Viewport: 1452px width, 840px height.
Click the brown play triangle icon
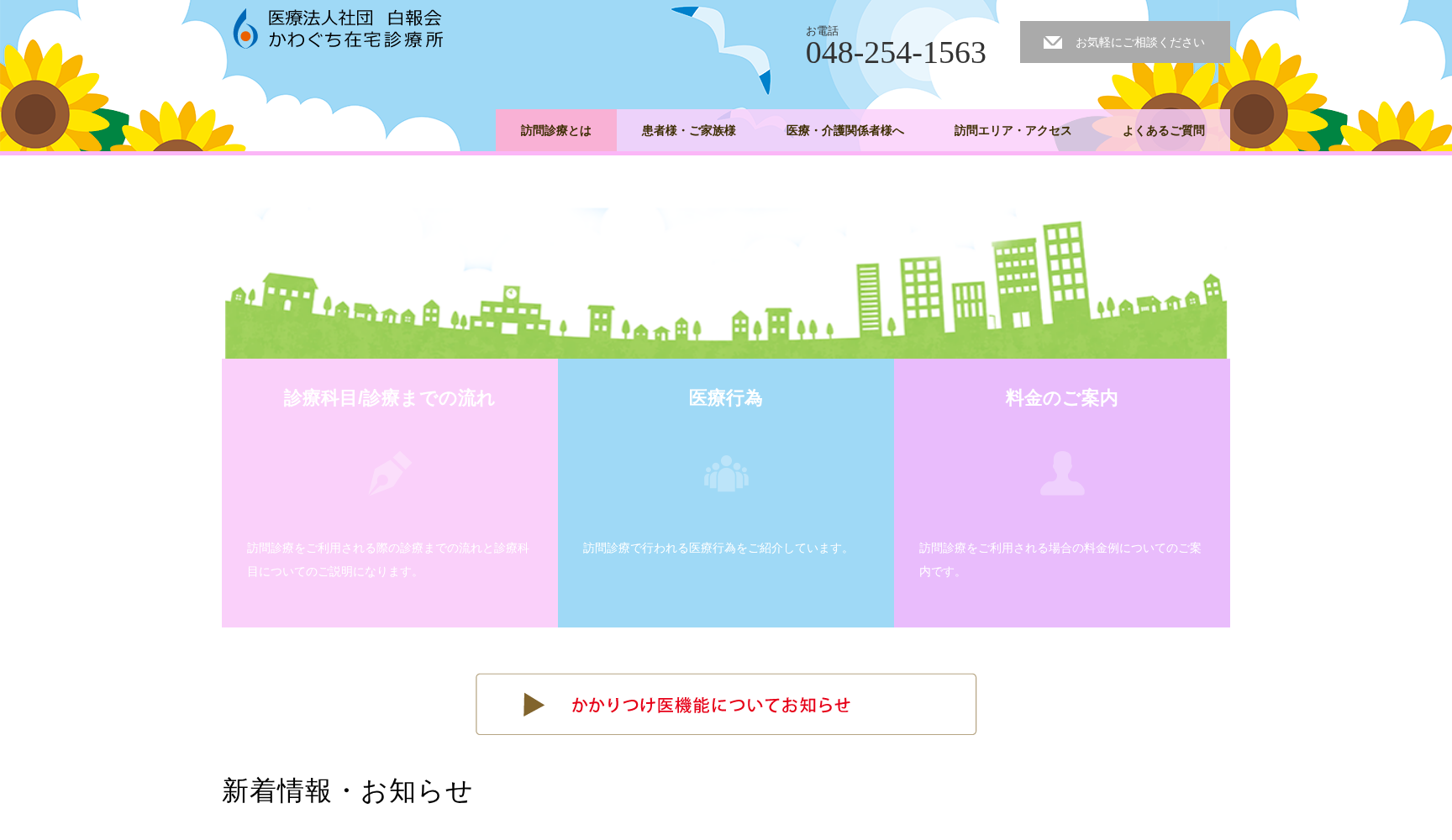pyautogui.click(x=533, y=705)
